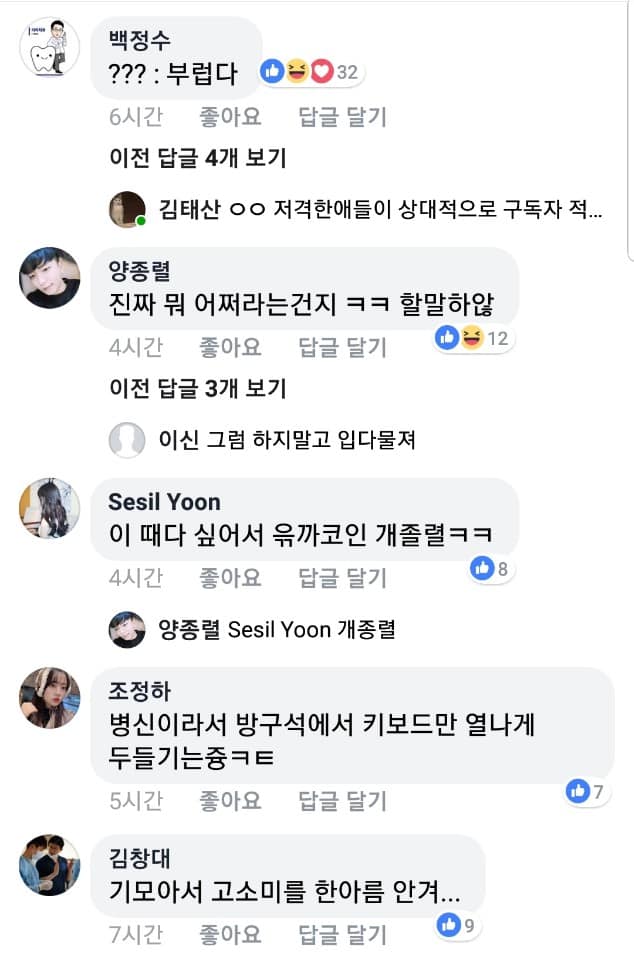Viewport: 634px width, 960px height.
Task: Open 양종렬's profile avatar
Action: click(x=49, y=277)
